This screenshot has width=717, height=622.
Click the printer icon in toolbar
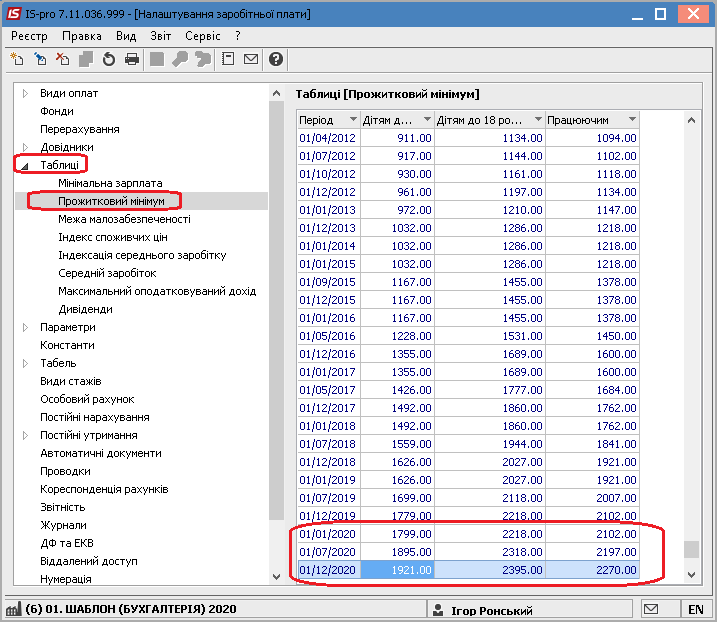tap(132, 59)
